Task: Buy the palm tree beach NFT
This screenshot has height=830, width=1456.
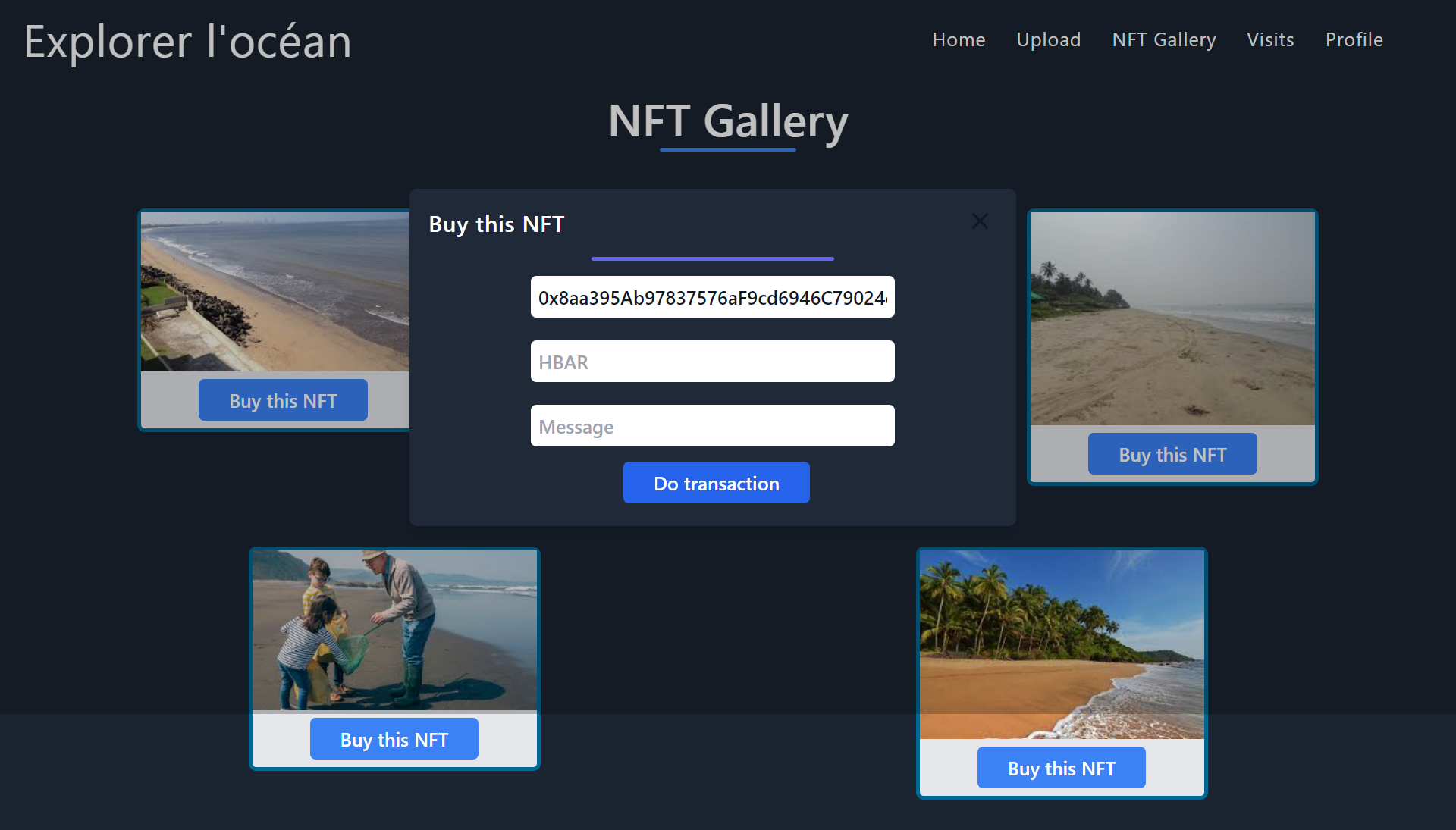Action: [x=1061, y=768]
